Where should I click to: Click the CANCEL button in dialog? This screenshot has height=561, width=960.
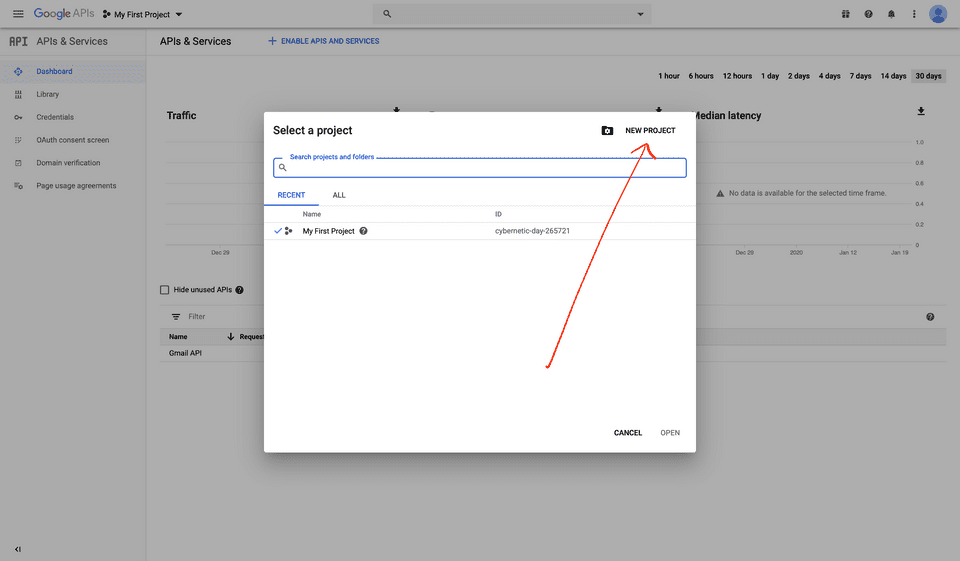point(628,432)
